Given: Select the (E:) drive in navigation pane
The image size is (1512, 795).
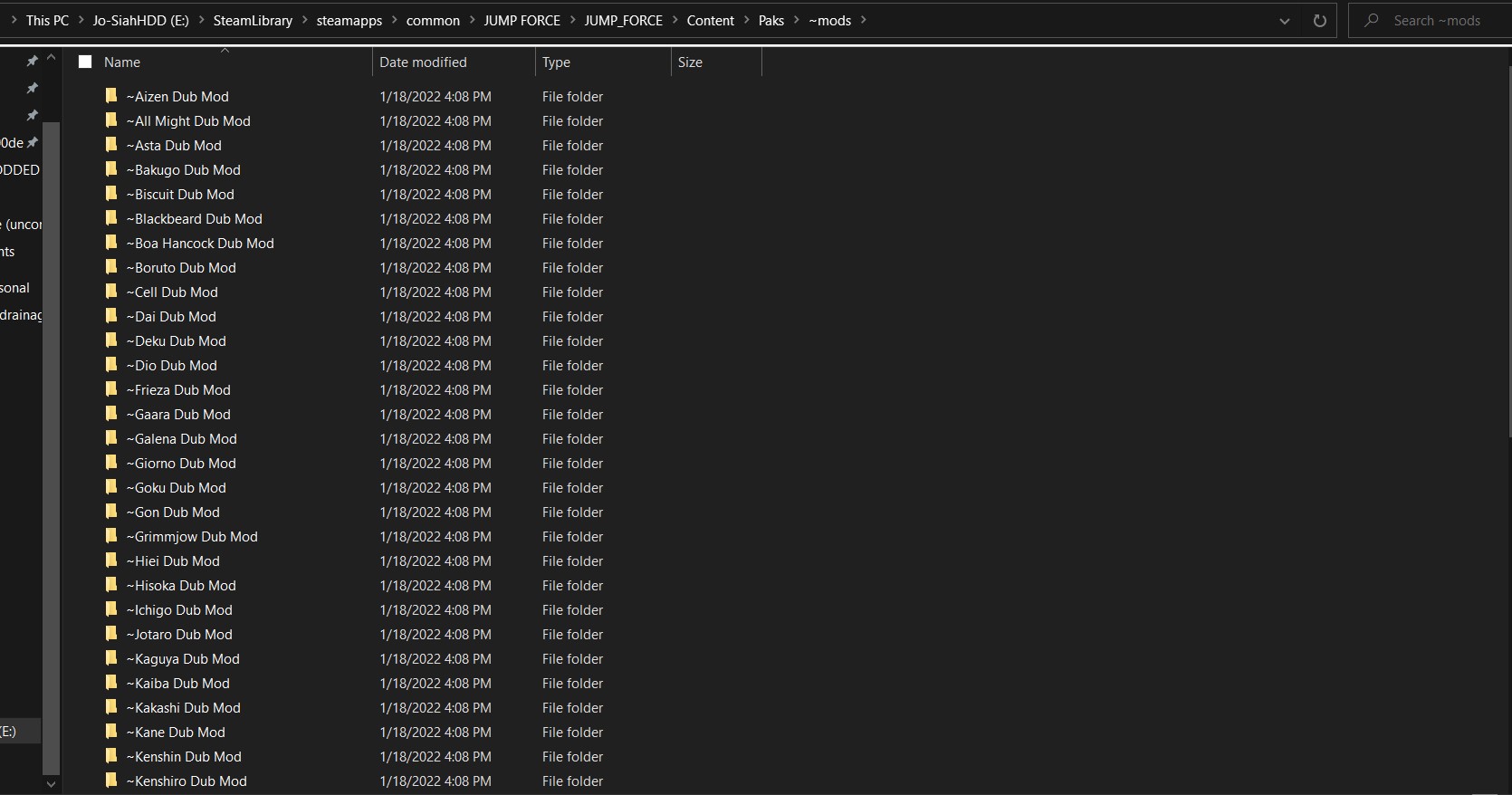Looking at the screenshot, I should (20, 731).
